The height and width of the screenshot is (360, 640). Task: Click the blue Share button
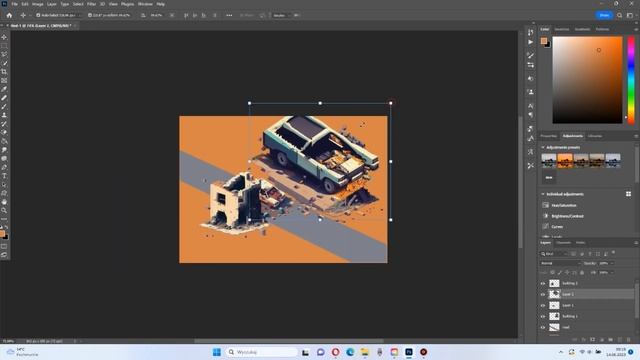604,15
